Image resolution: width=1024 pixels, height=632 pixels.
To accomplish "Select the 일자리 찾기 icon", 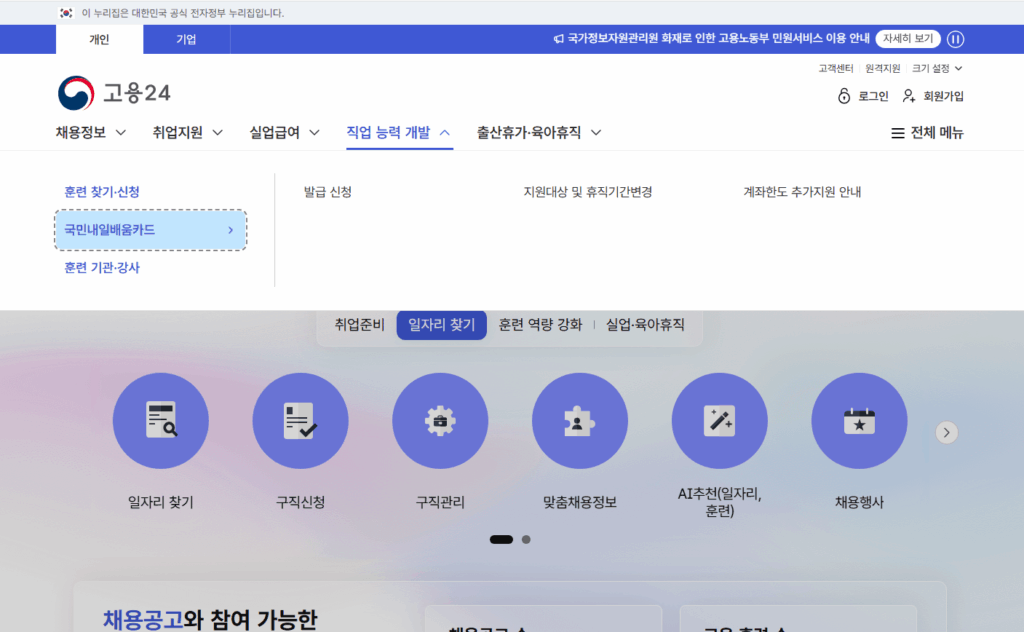I will 160,420.
